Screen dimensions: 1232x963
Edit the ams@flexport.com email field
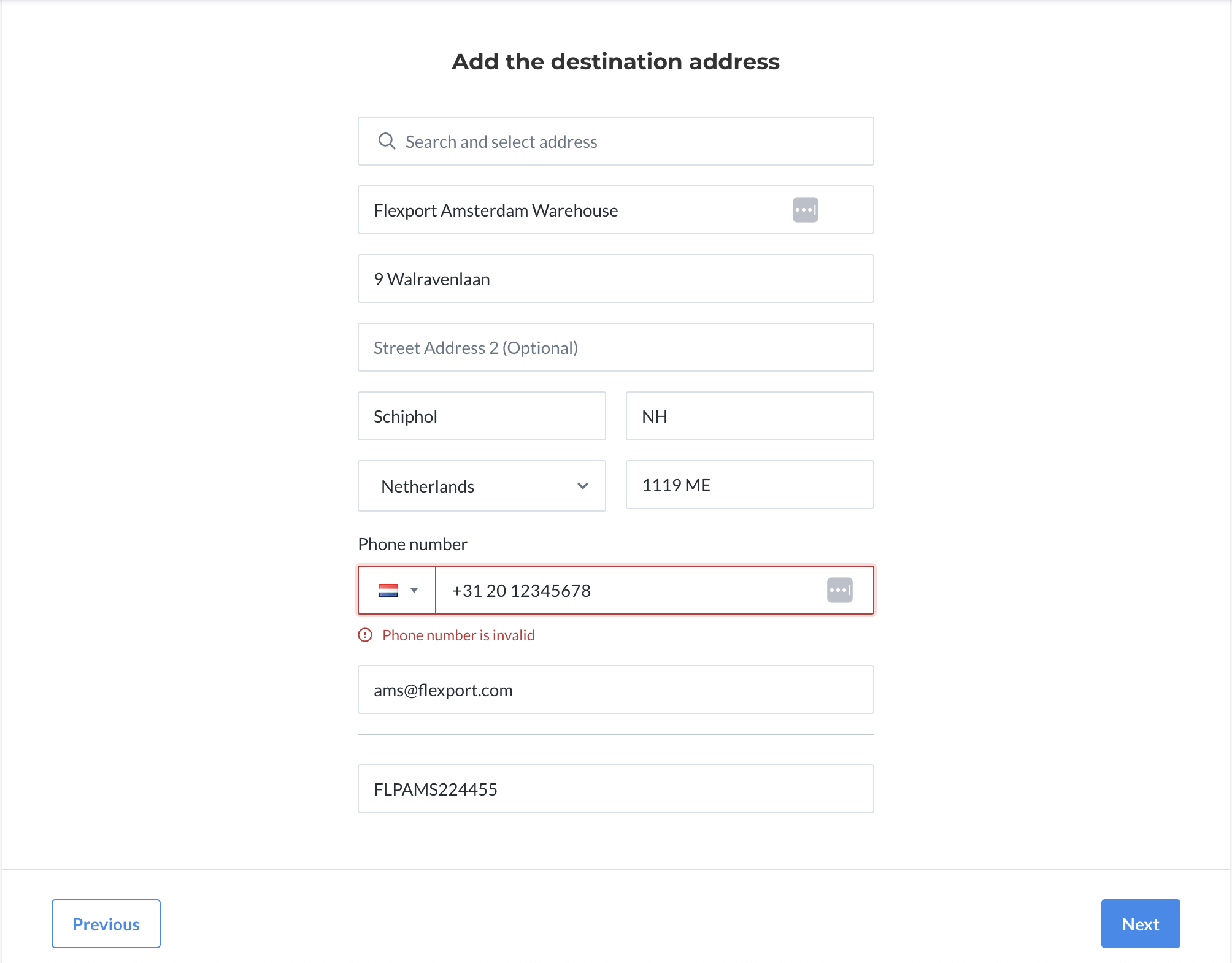coord(616,689)
